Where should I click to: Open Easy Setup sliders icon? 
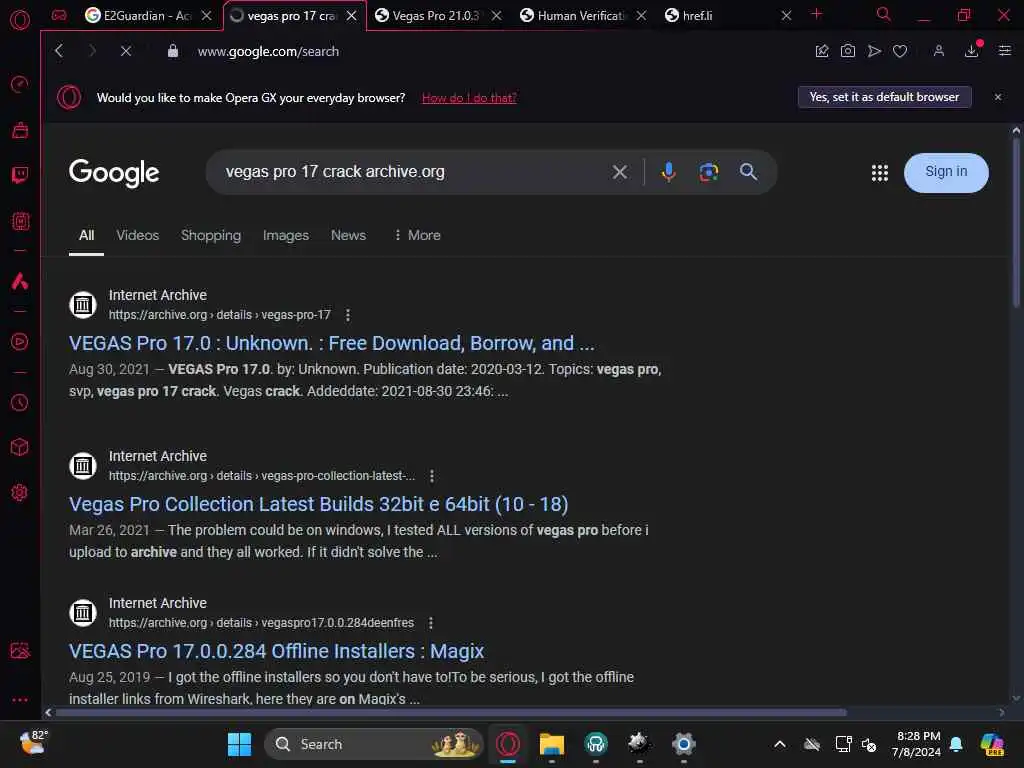pos(1005,51)
